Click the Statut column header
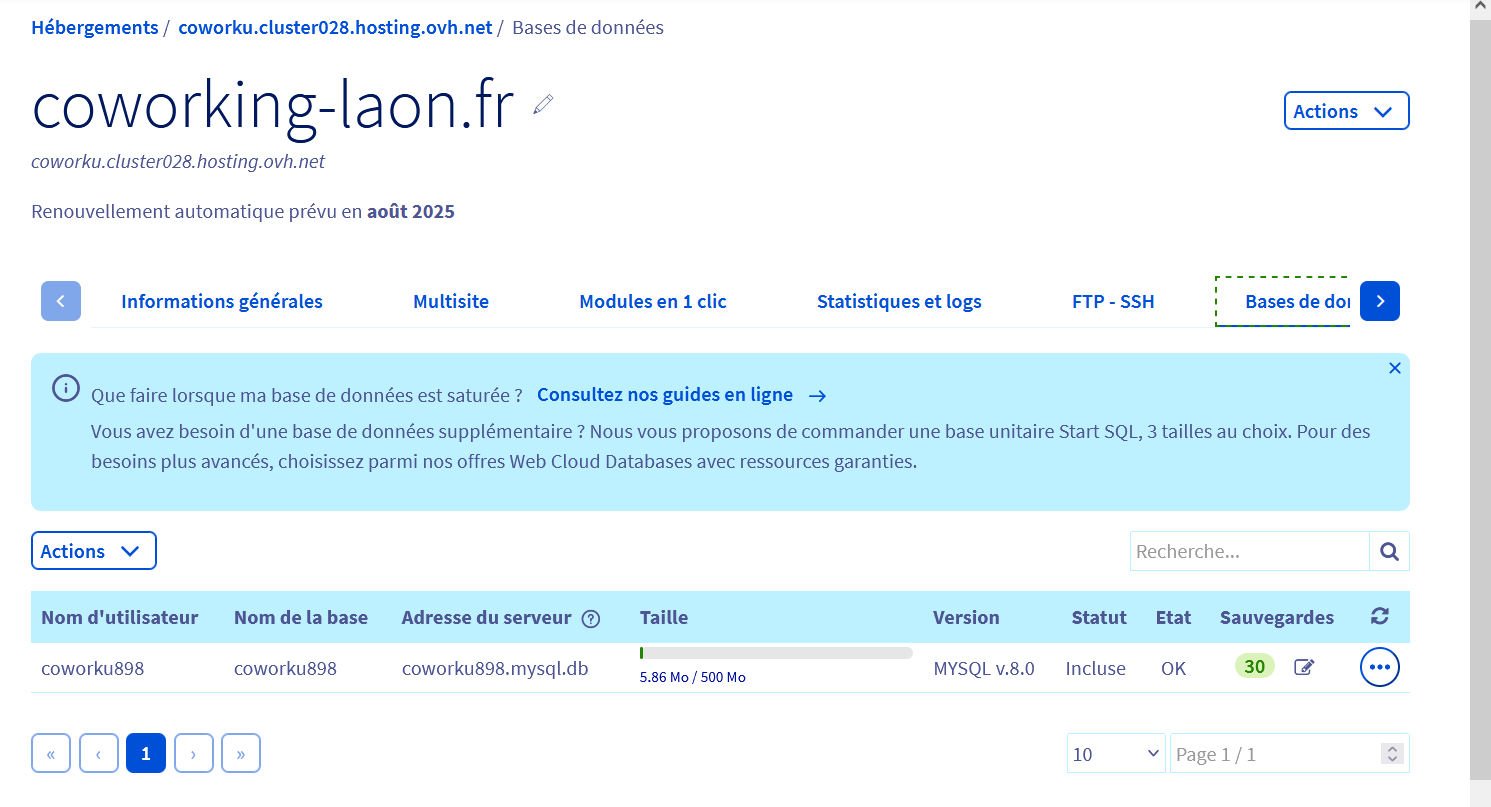This screenshot has height=807, width=1491. (1099, 618)
